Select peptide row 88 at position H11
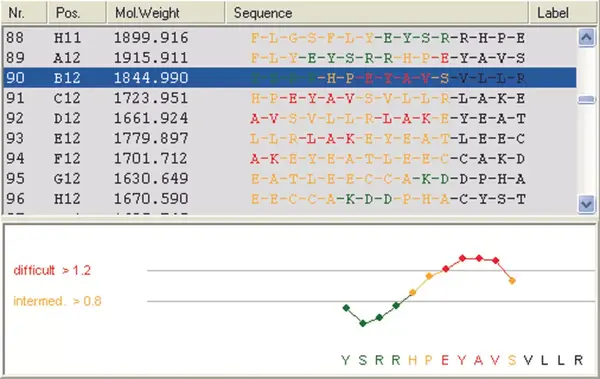 pos(290,38)
